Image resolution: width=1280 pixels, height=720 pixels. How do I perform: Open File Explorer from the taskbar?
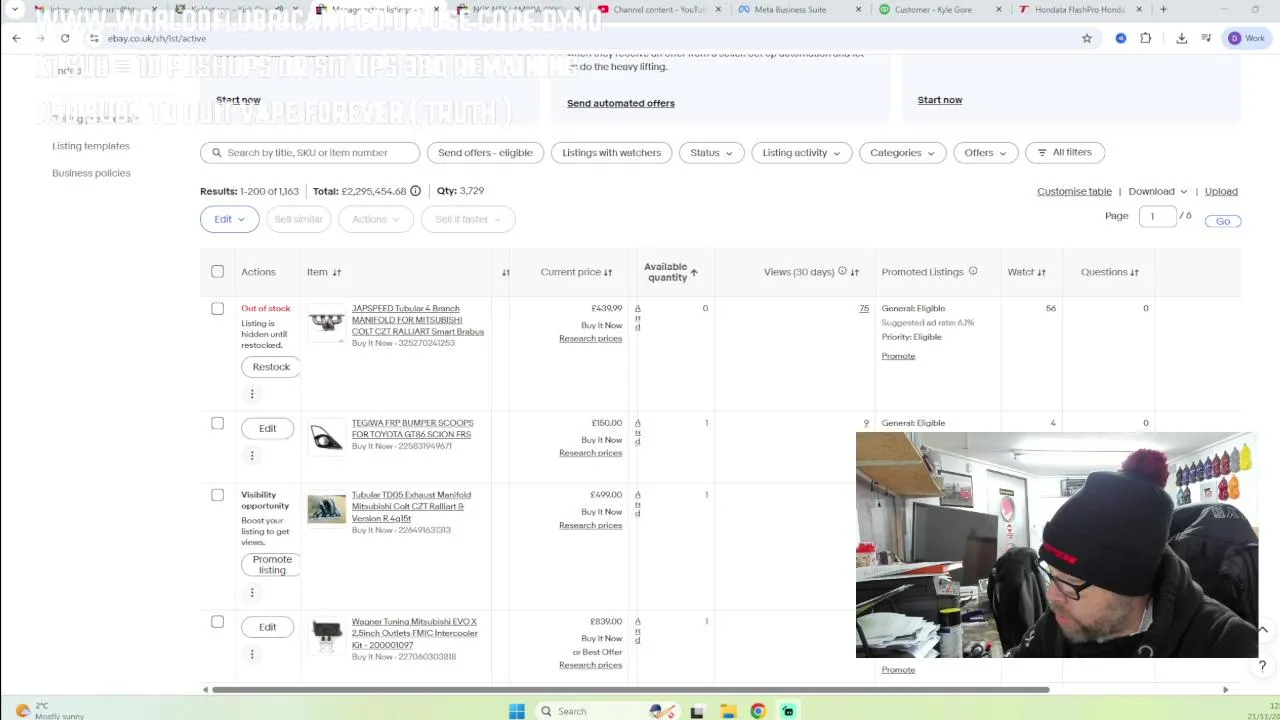tap(728, 711)
